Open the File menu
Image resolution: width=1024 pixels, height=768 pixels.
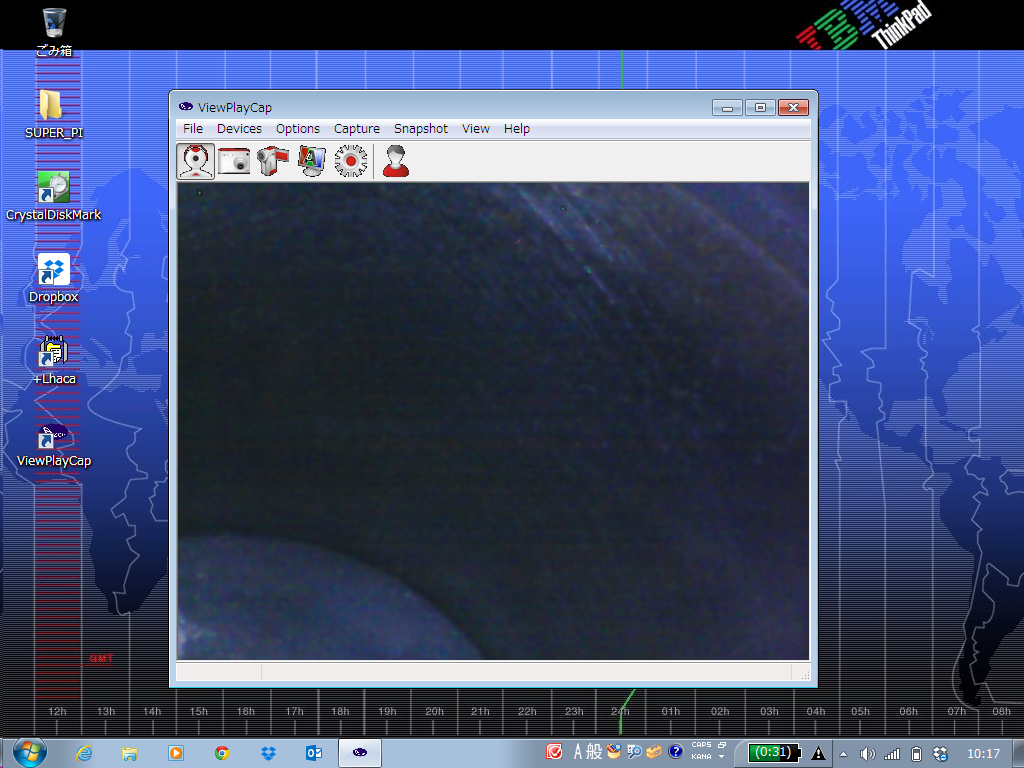point(193,129)
